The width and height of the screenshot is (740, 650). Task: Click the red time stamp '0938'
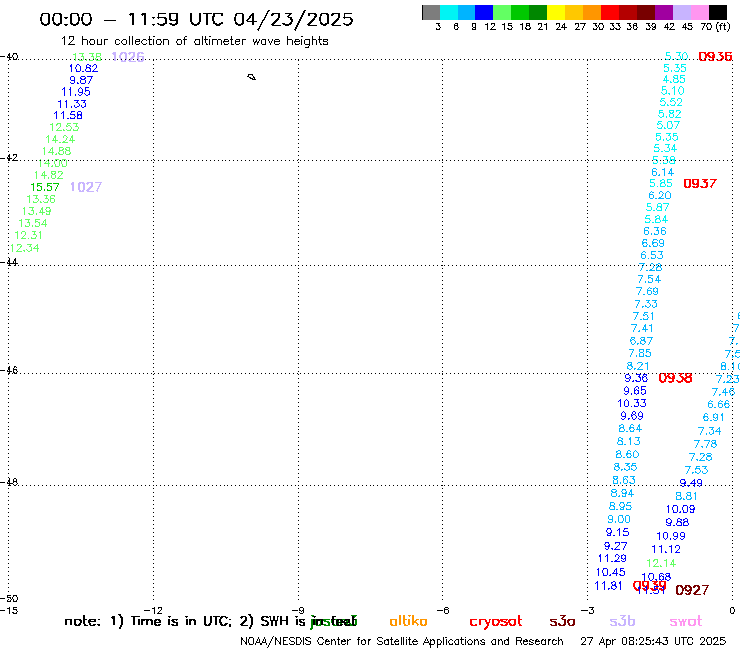(675, 378)
